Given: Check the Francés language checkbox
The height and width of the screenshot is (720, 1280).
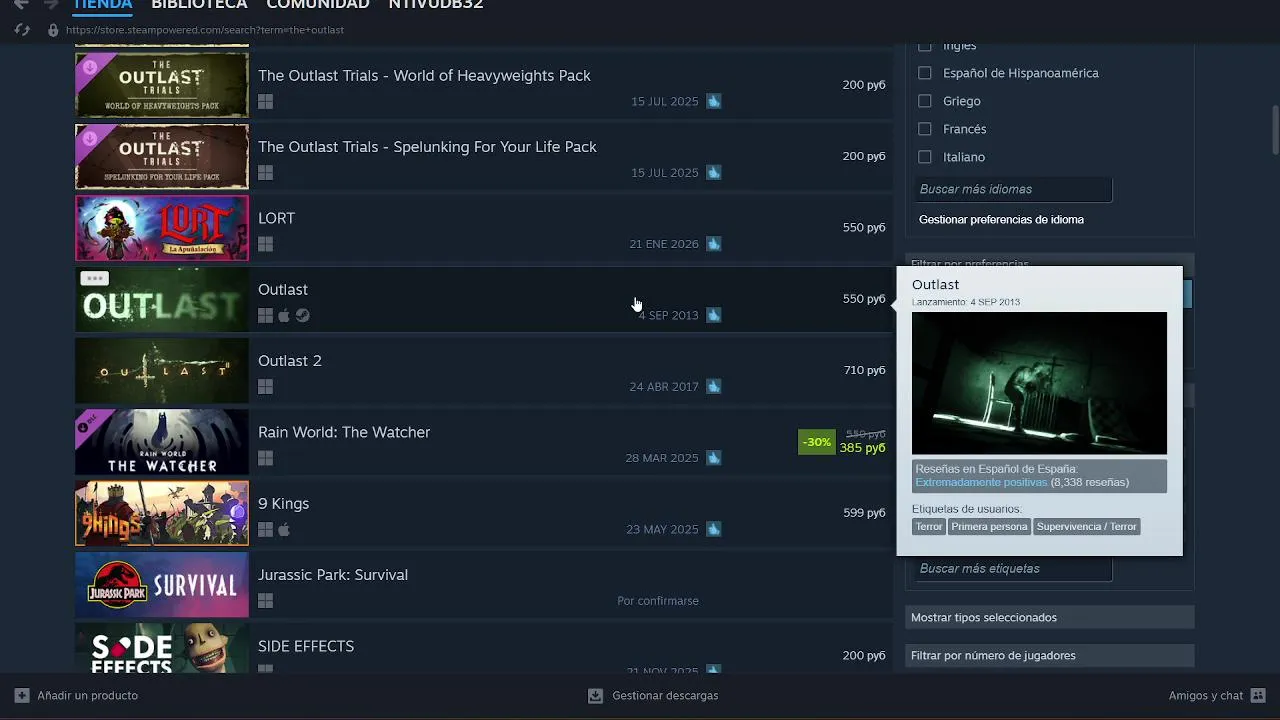Looking at the screenshot, I should [925, 129].
